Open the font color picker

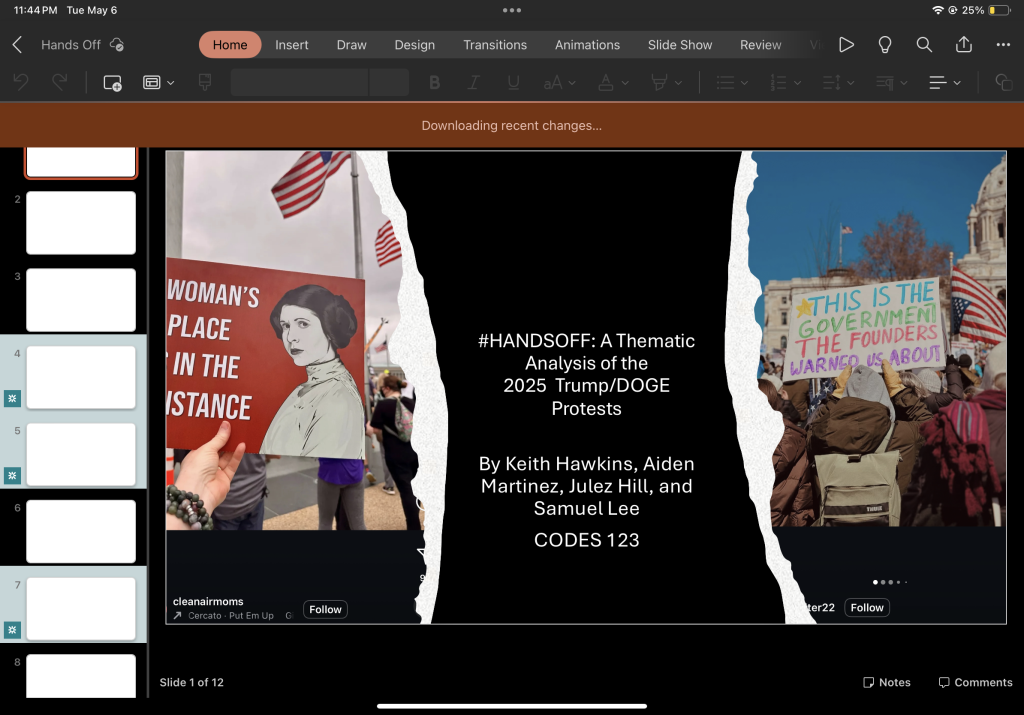[x=613, y=82]
